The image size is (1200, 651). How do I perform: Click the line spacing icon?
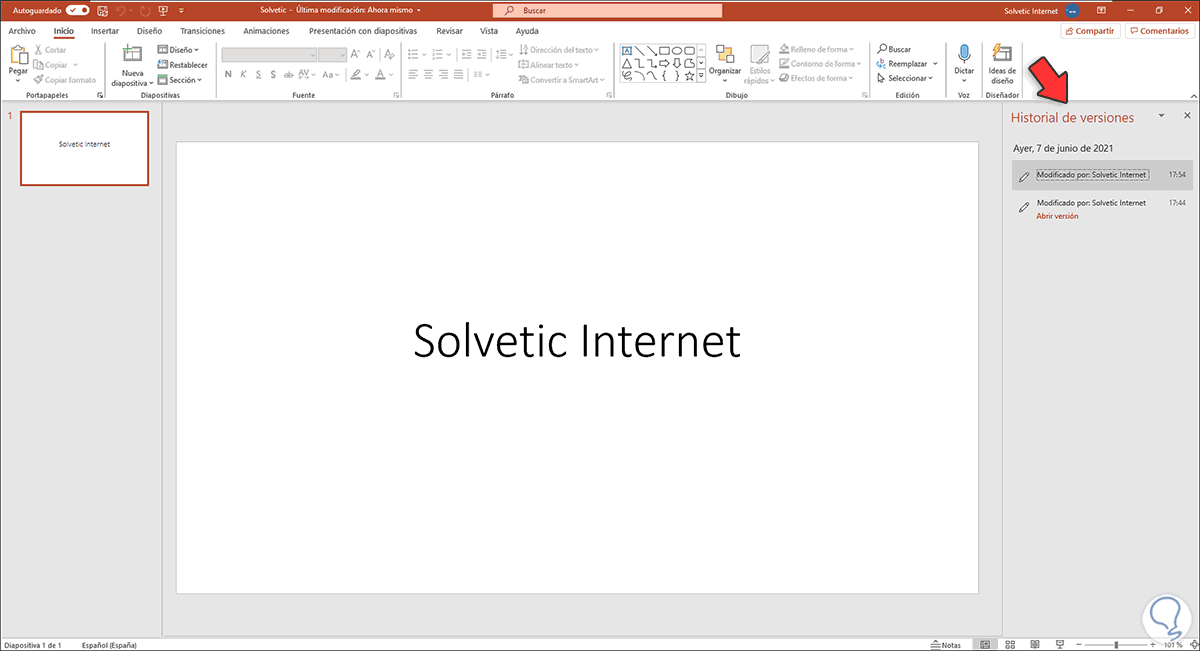pyautogui.click(x=501, y=55)
